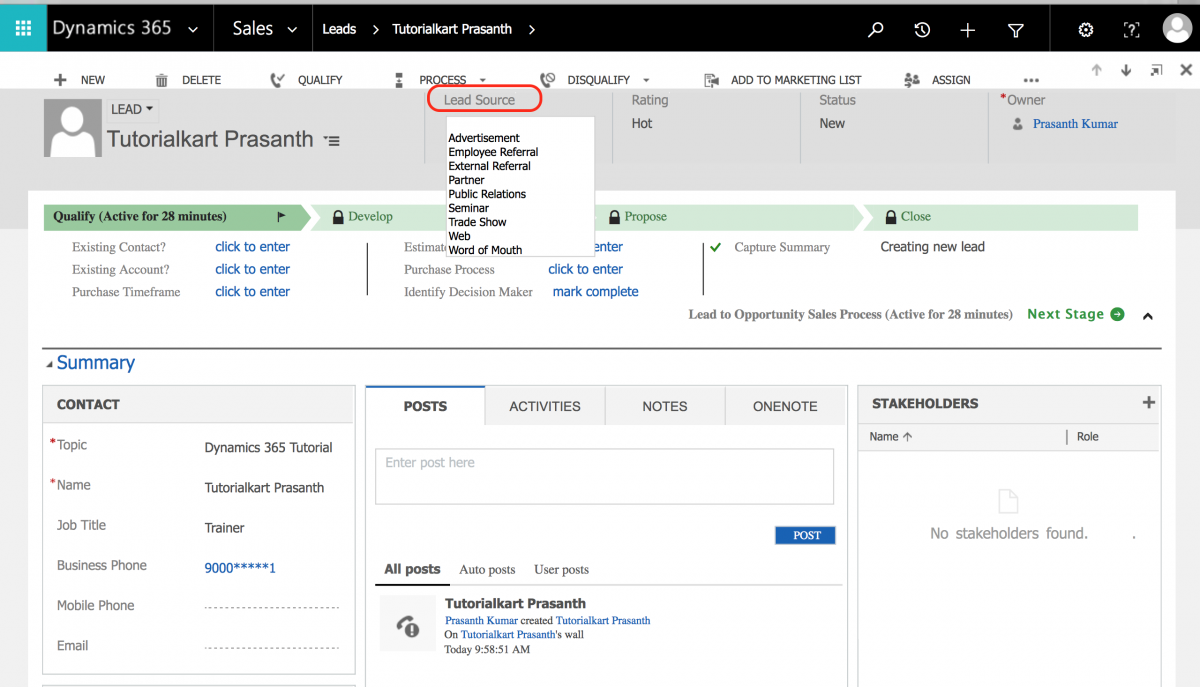The width and height of the screenshot is (1200, 687).
Task: Select External Referral lead source
Action: pos(490,166)
